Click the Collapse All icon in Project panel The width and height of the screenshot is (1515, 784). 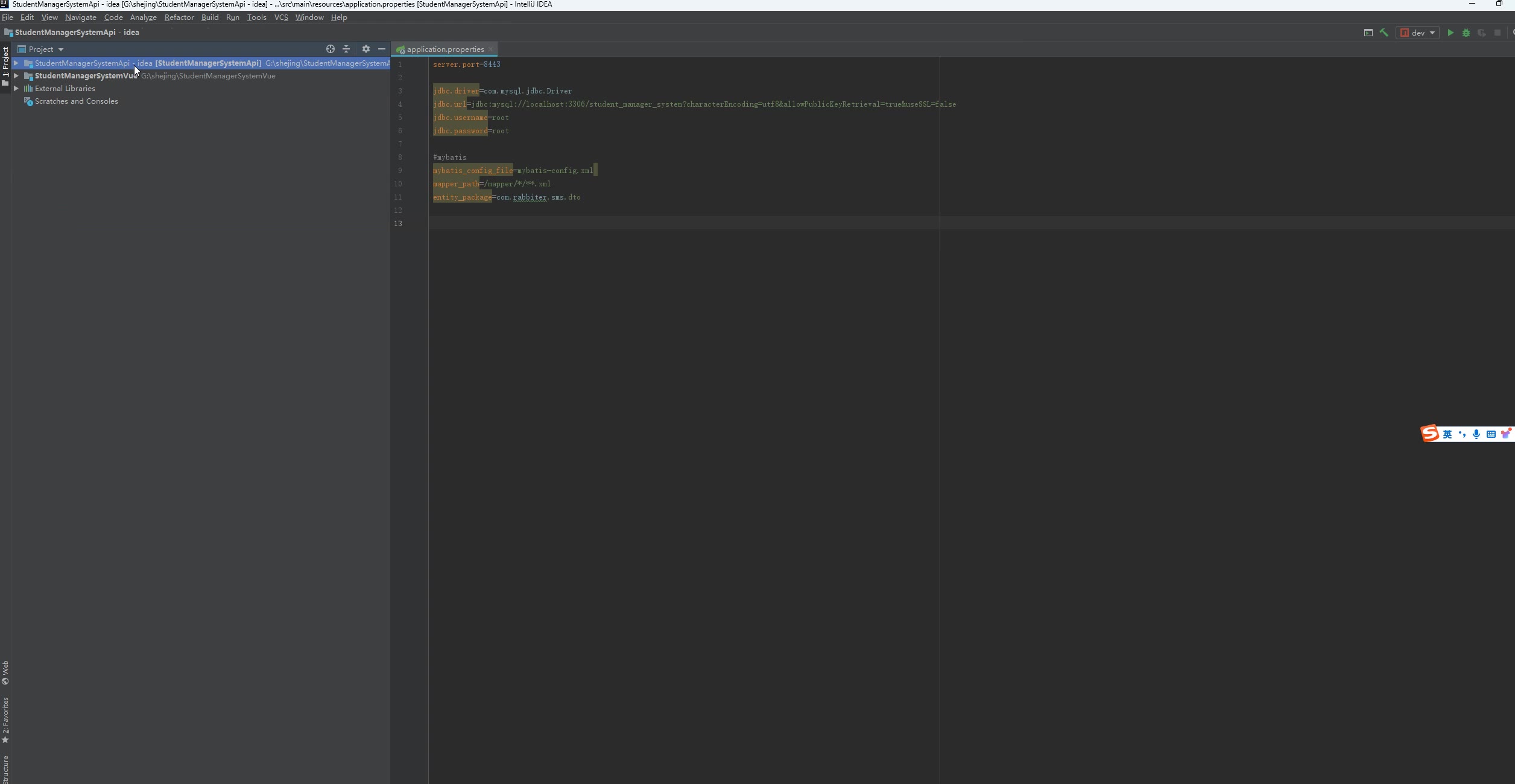pyautogui.click(x=346, y=49)
